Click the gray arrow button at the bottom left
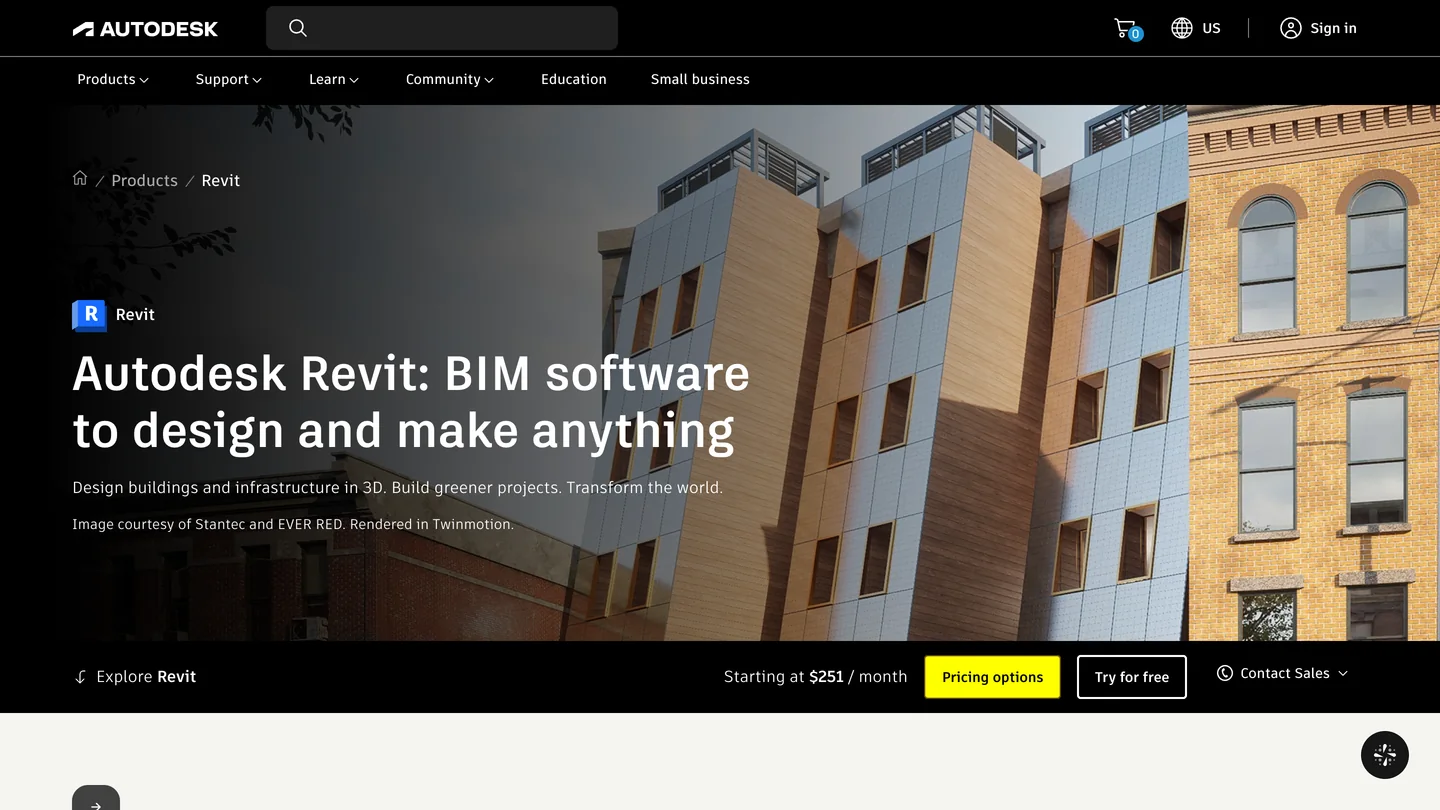This screenshot has width=1440, height=810. pyautogui.click(x=96, y=798)
